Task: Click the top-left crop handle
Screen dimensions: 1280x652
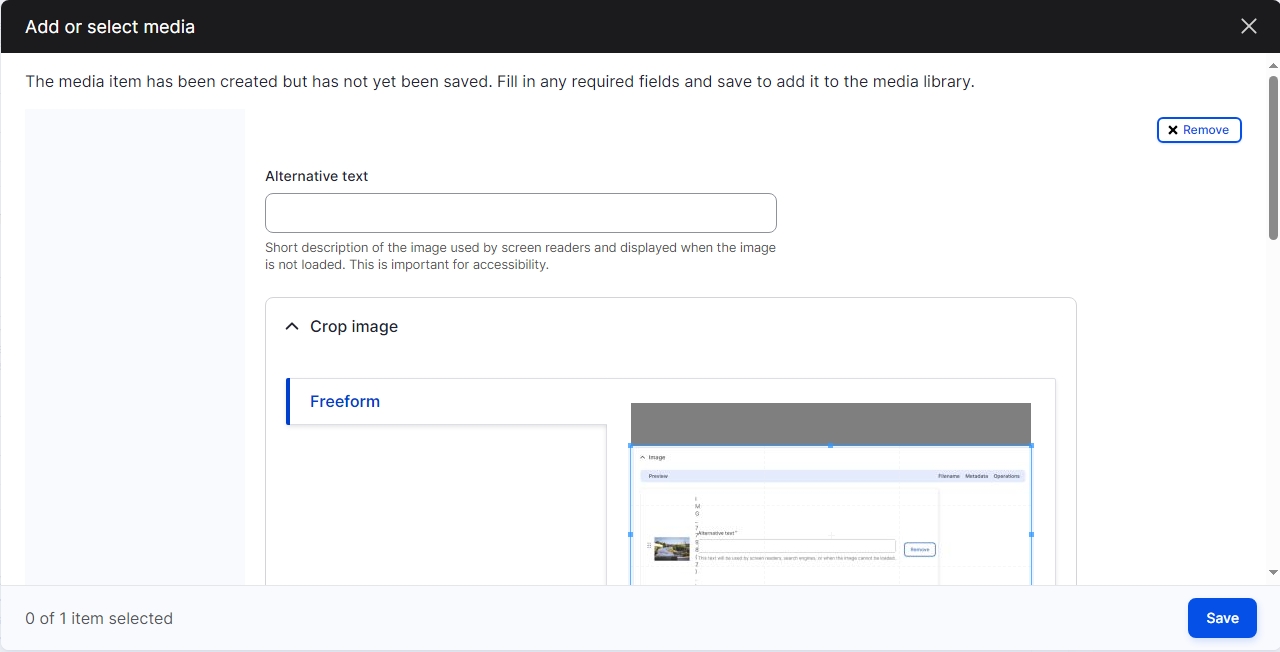Action: click(x=630, y=446)
